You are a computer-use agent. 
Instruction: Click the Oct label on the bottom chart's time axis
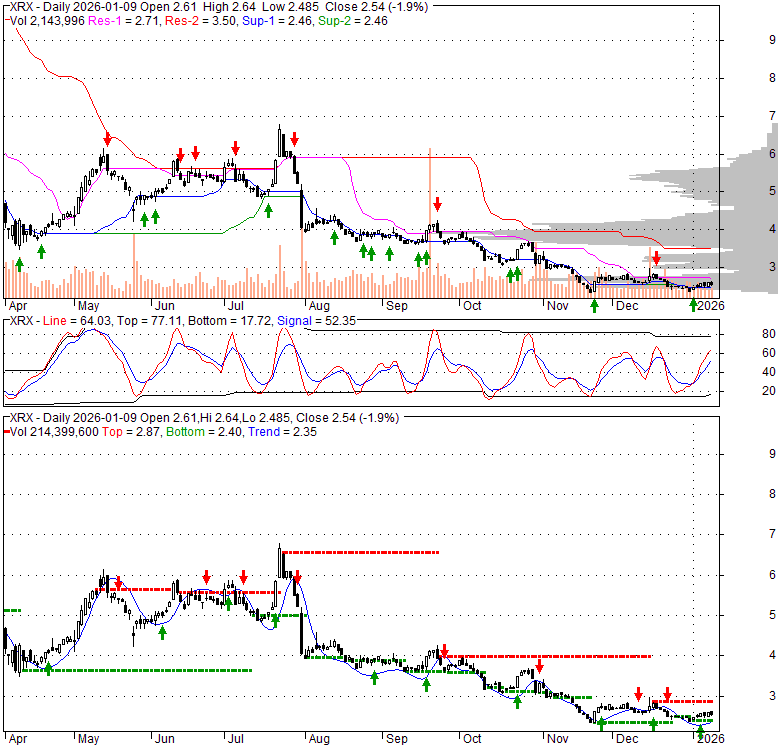(472, 739)
